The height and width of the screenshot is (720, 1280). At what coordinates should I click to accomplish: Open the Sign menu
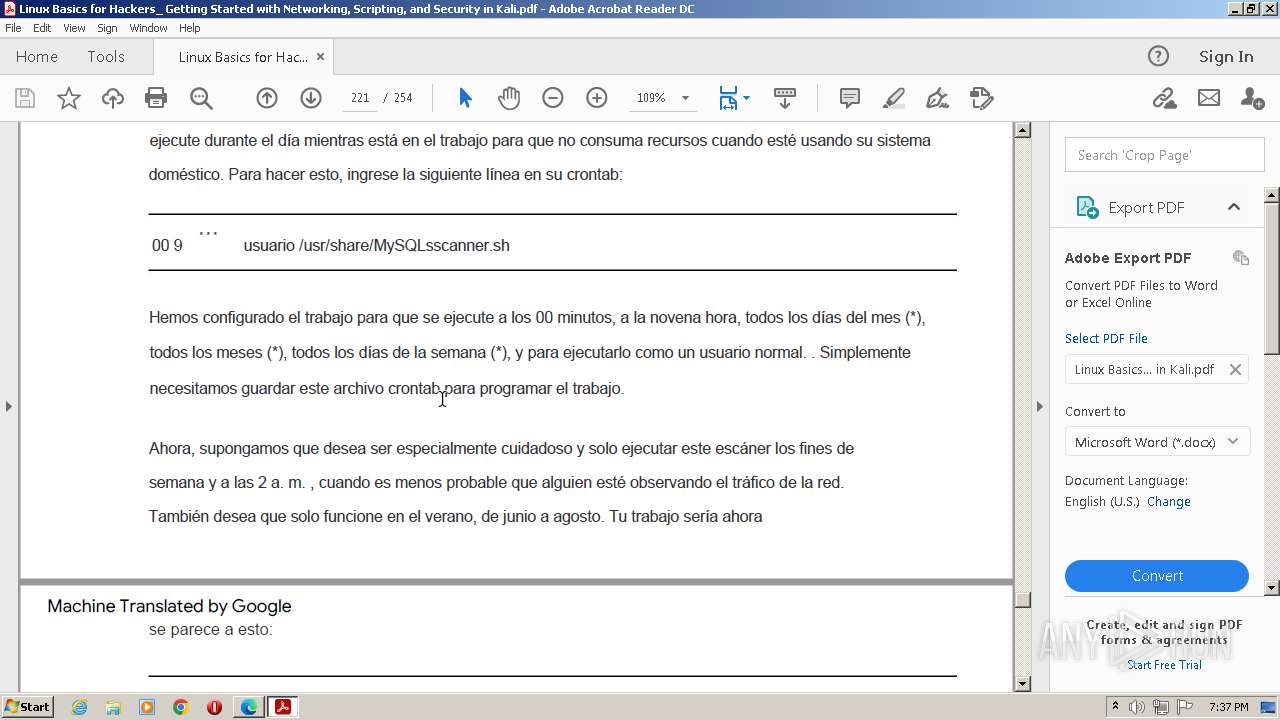pyautogui.click(x=107, y=28)
